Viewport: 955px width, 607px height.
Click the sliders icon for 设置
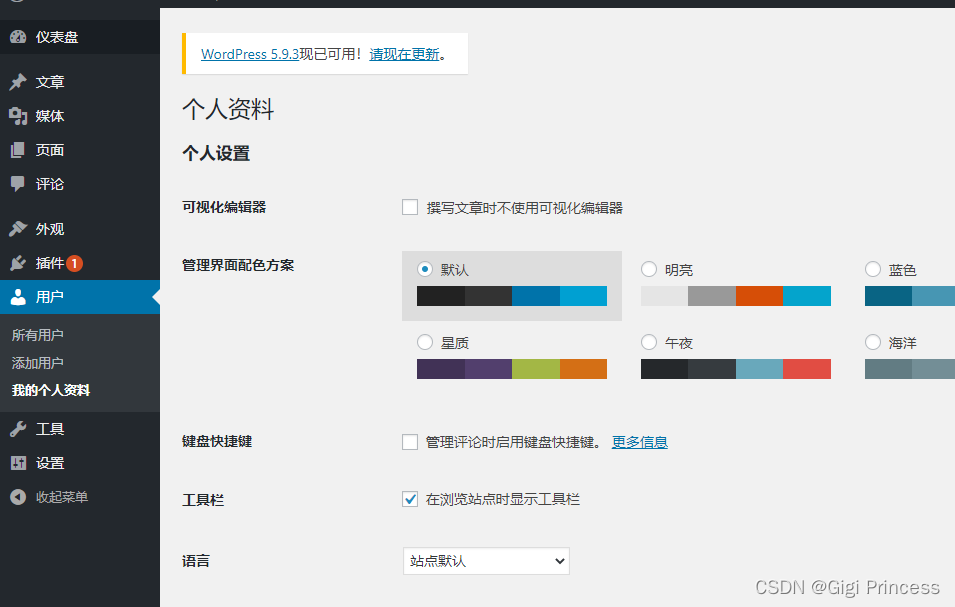pos(18,463)
